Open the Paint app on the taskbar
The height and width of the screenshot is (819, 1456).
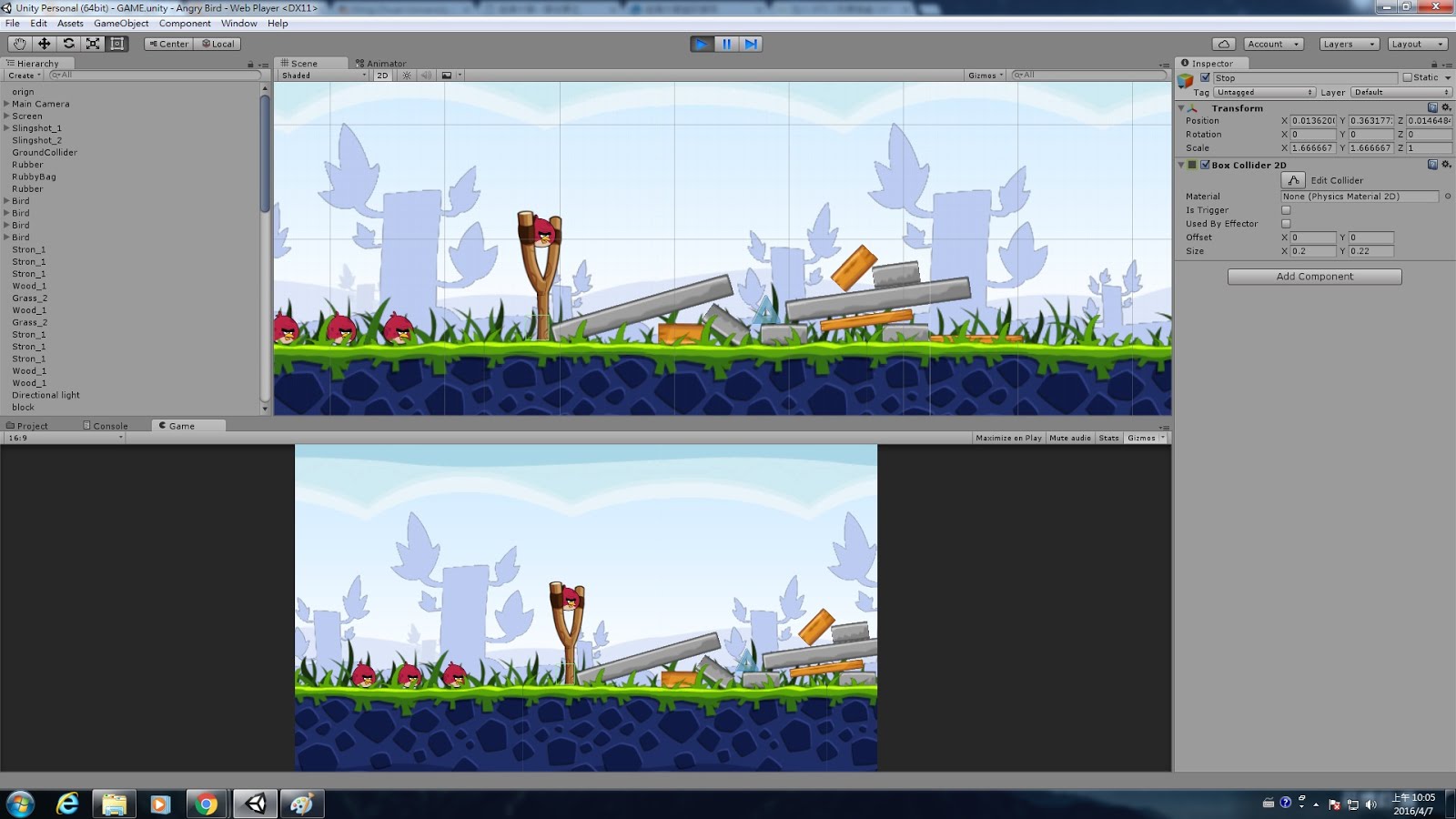tap(302, 804)
